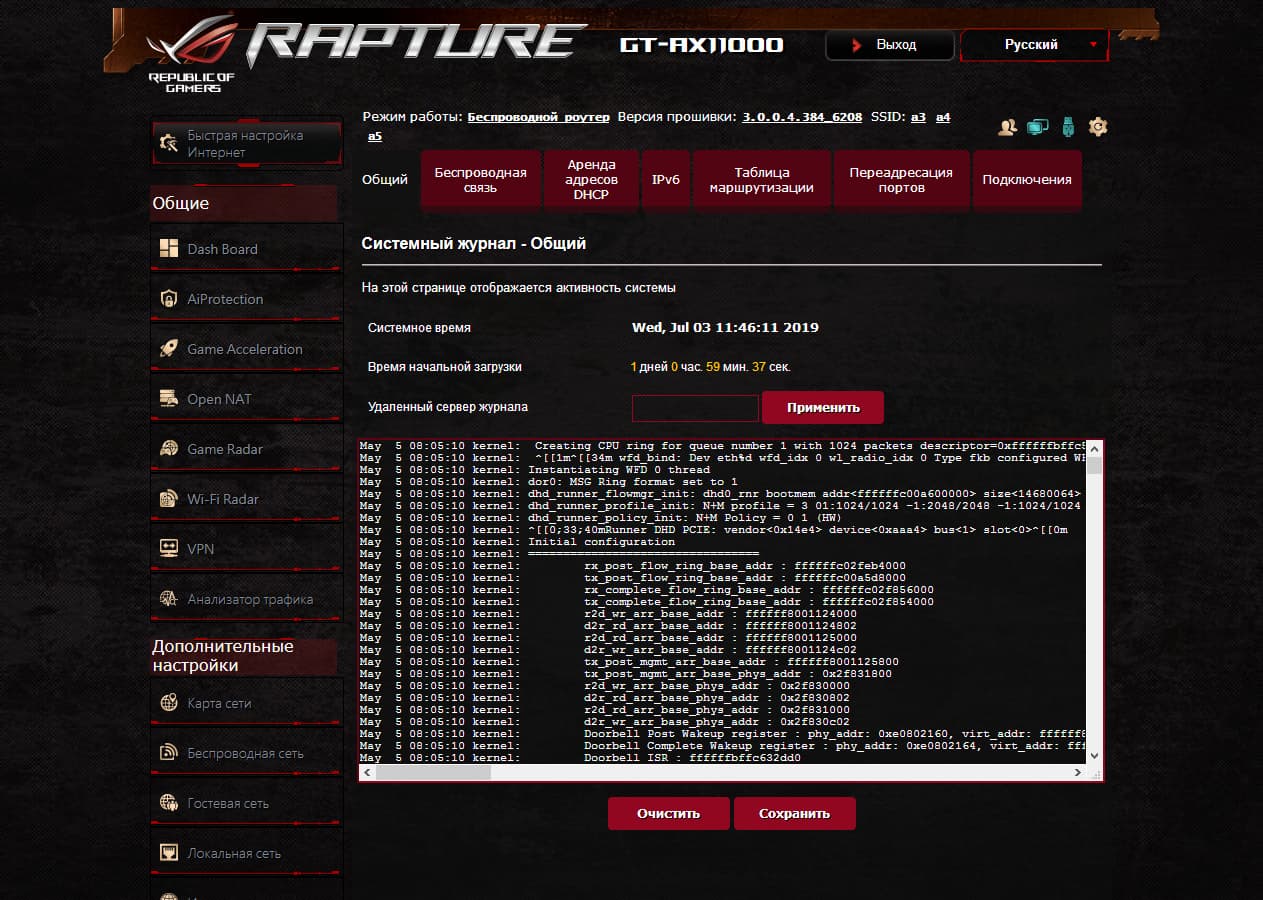Click the horizontal scrollbar right arrow
The width and height of the screenshot is (1263, 900).
(1077, 773)
